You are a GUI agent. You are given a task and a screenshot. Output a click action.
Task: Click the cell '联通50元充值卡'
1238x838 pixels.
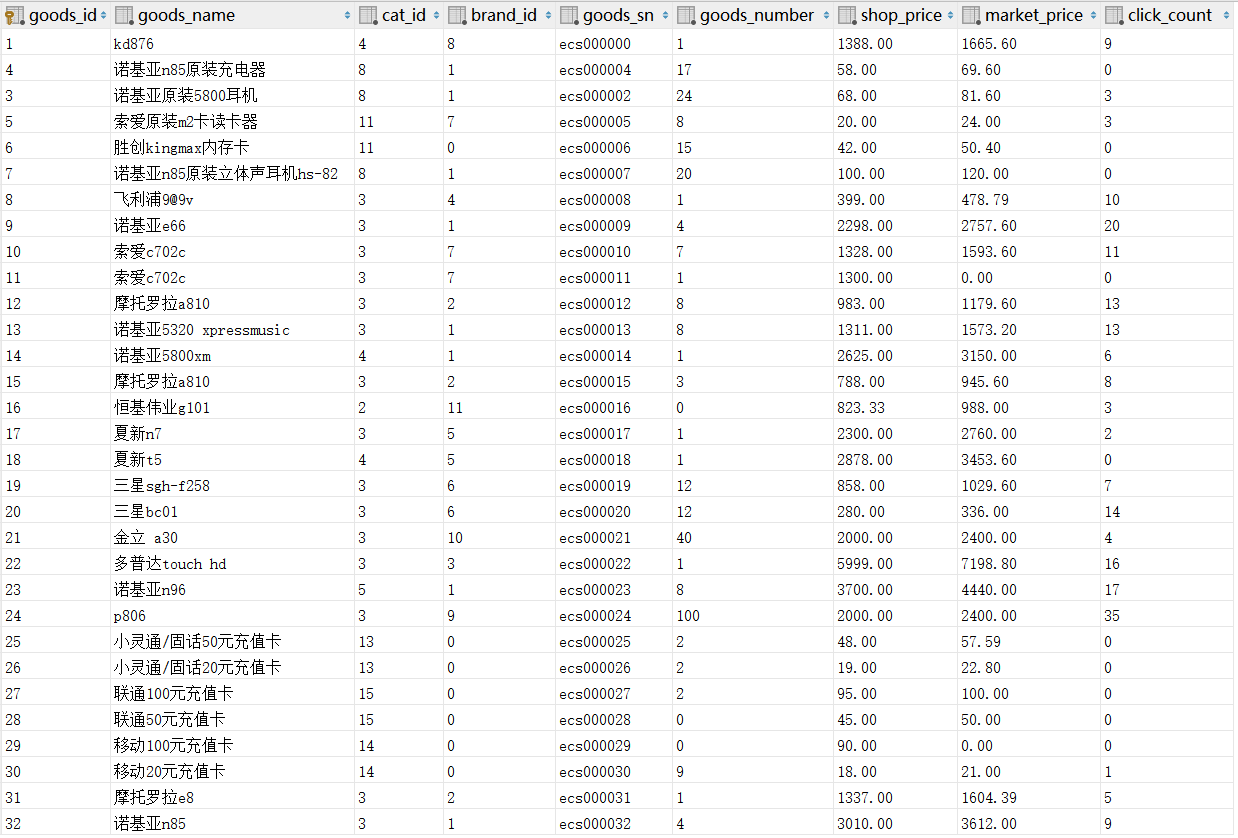(x=170, y=720)
